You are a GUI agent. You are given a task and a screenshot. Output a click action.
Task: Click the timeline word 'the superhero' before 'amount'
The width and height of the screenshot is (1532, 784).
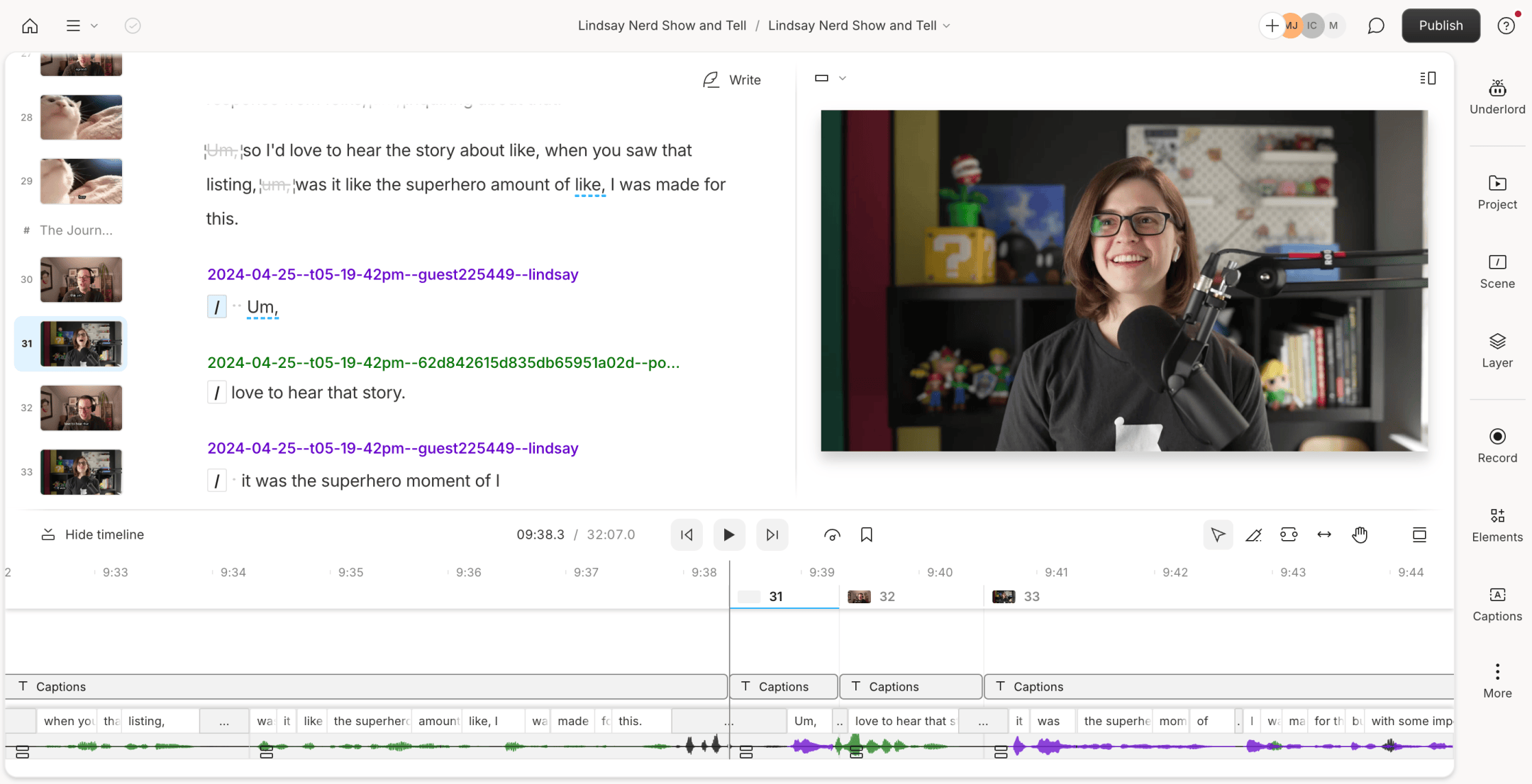coord(370,721)
